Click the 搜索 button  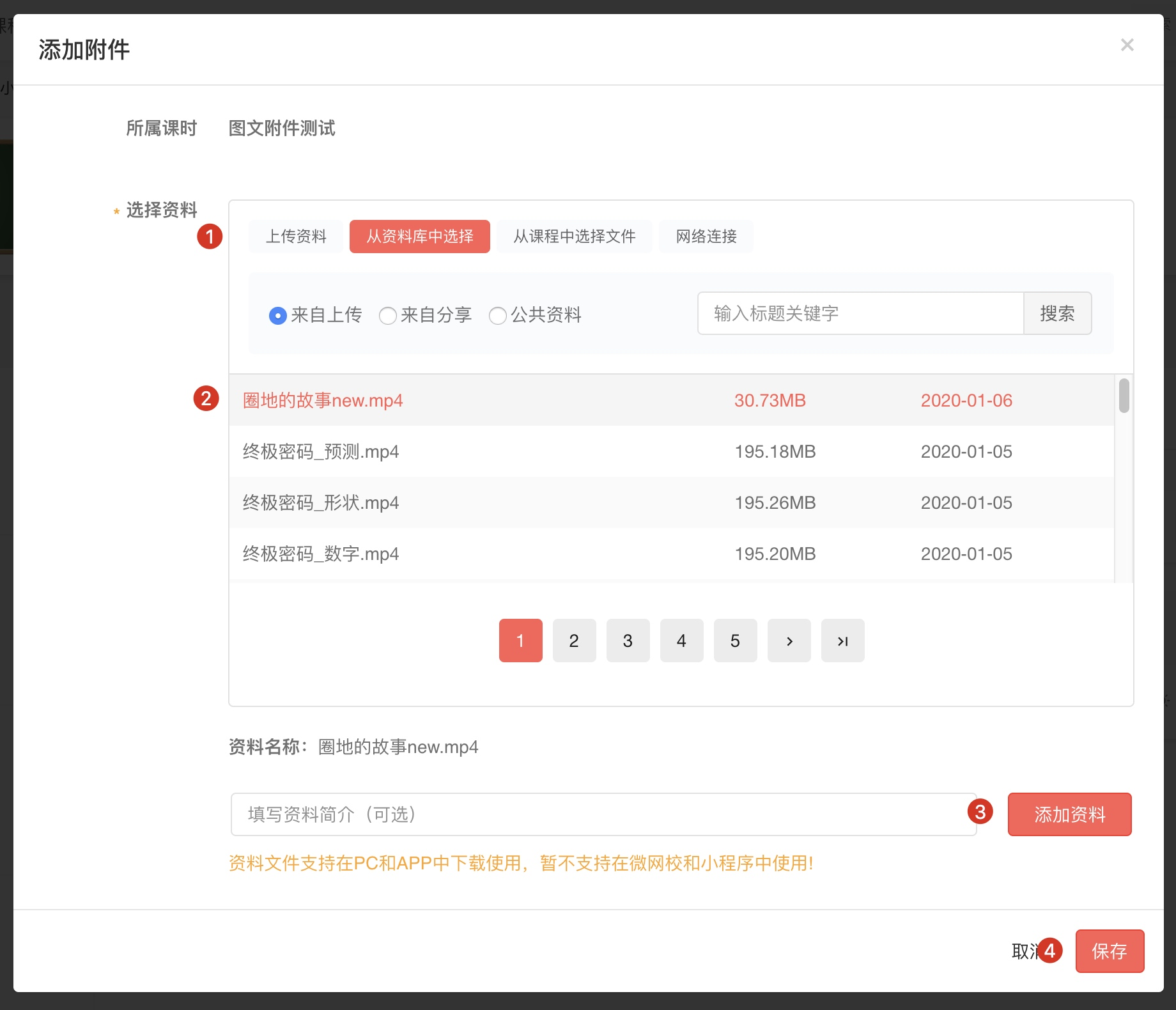[1058, 313]
